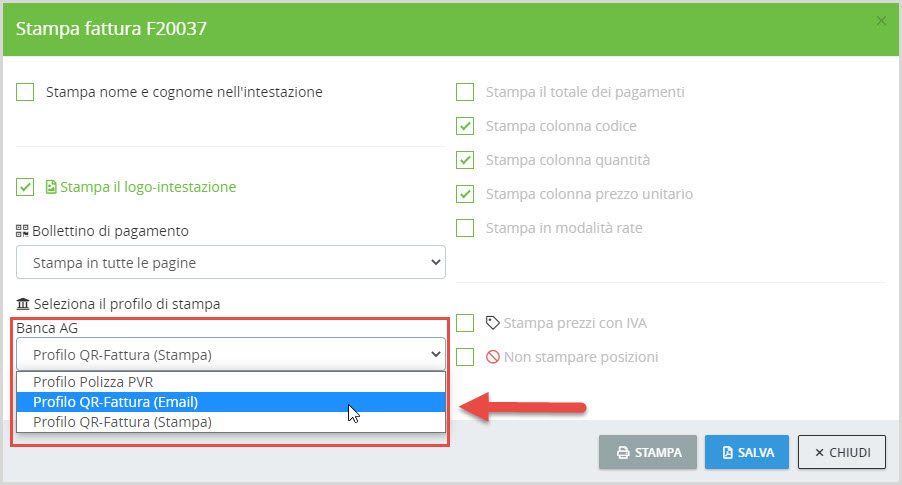The height and width of the screenshot is (485, 902).
Task: Close the dialog with the top-right X
Action: click(x=880, y=21)
